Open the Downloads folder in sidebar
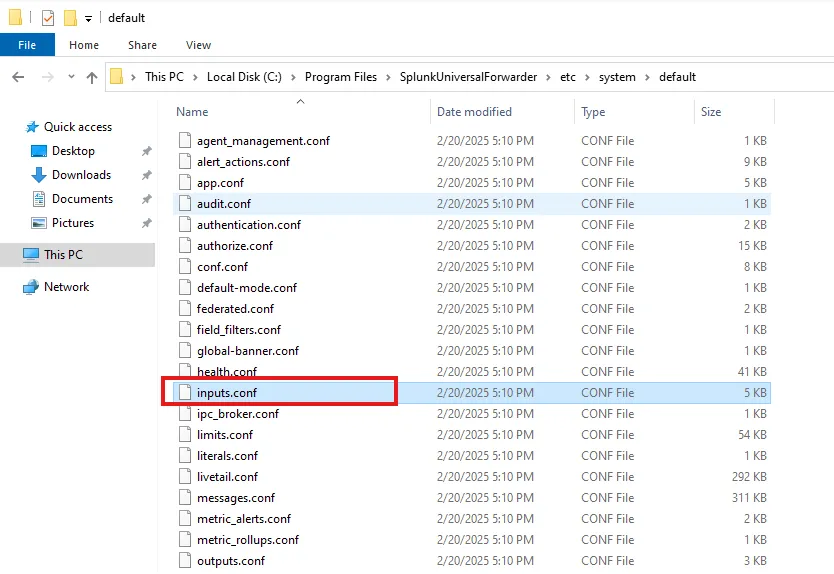The height and width of the screenshot is (574, 834). point(81,175)
